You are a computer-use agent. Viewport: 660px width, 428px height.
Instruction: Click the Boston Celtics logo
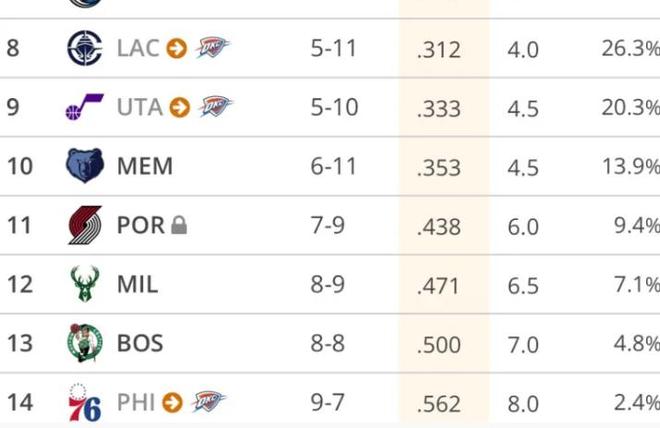(85, 343)
